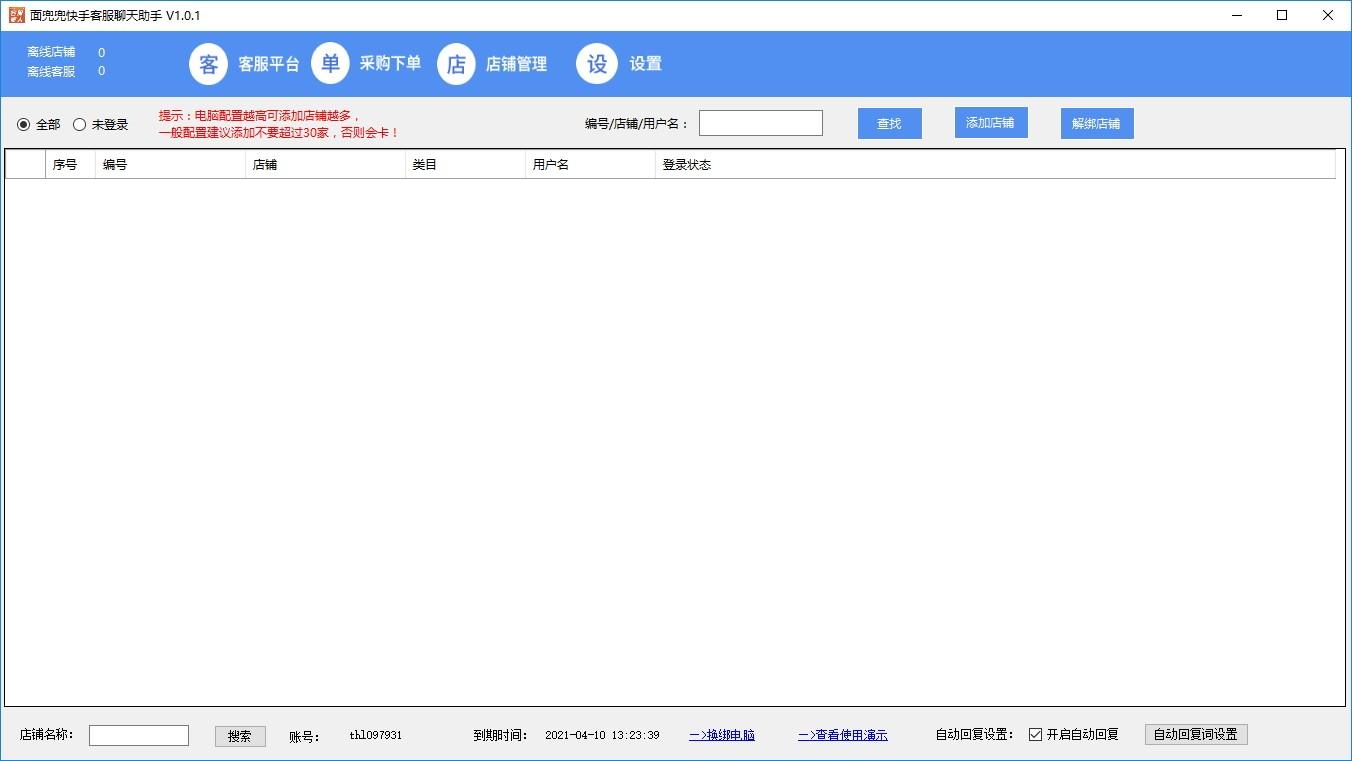Select the 全部 radio button
The image size is (1352, 761).
coord(24,125)
